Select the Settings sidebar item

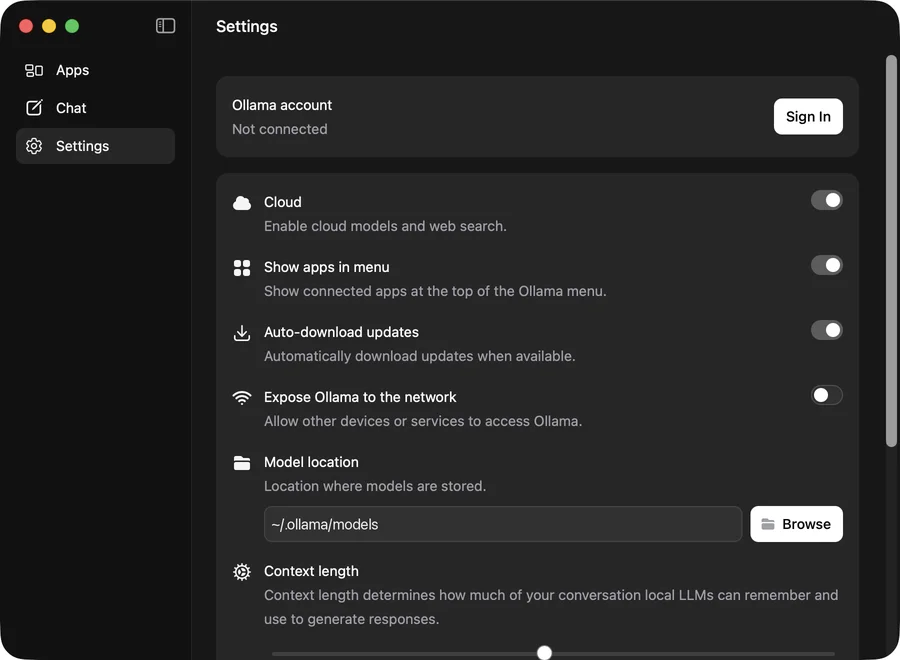95,146
